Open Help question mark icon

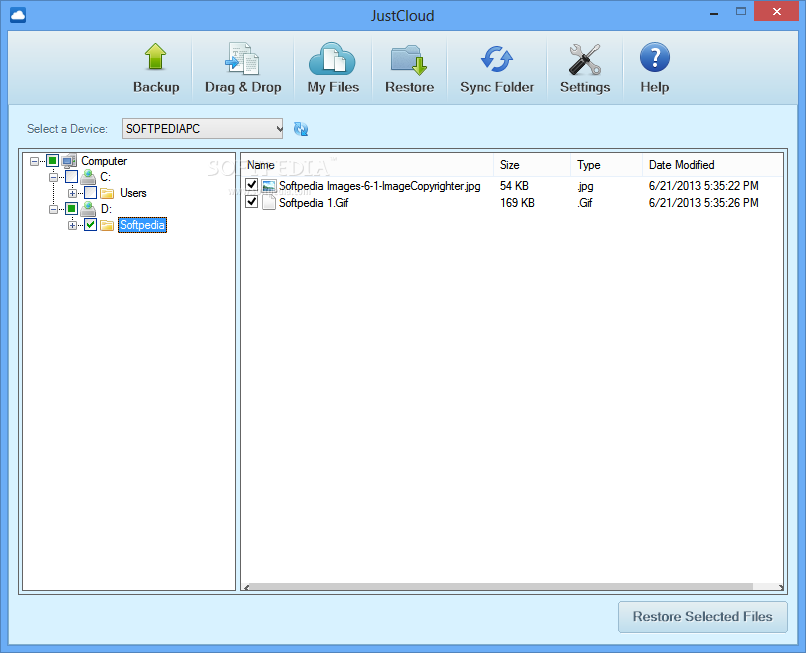(654, 68)
